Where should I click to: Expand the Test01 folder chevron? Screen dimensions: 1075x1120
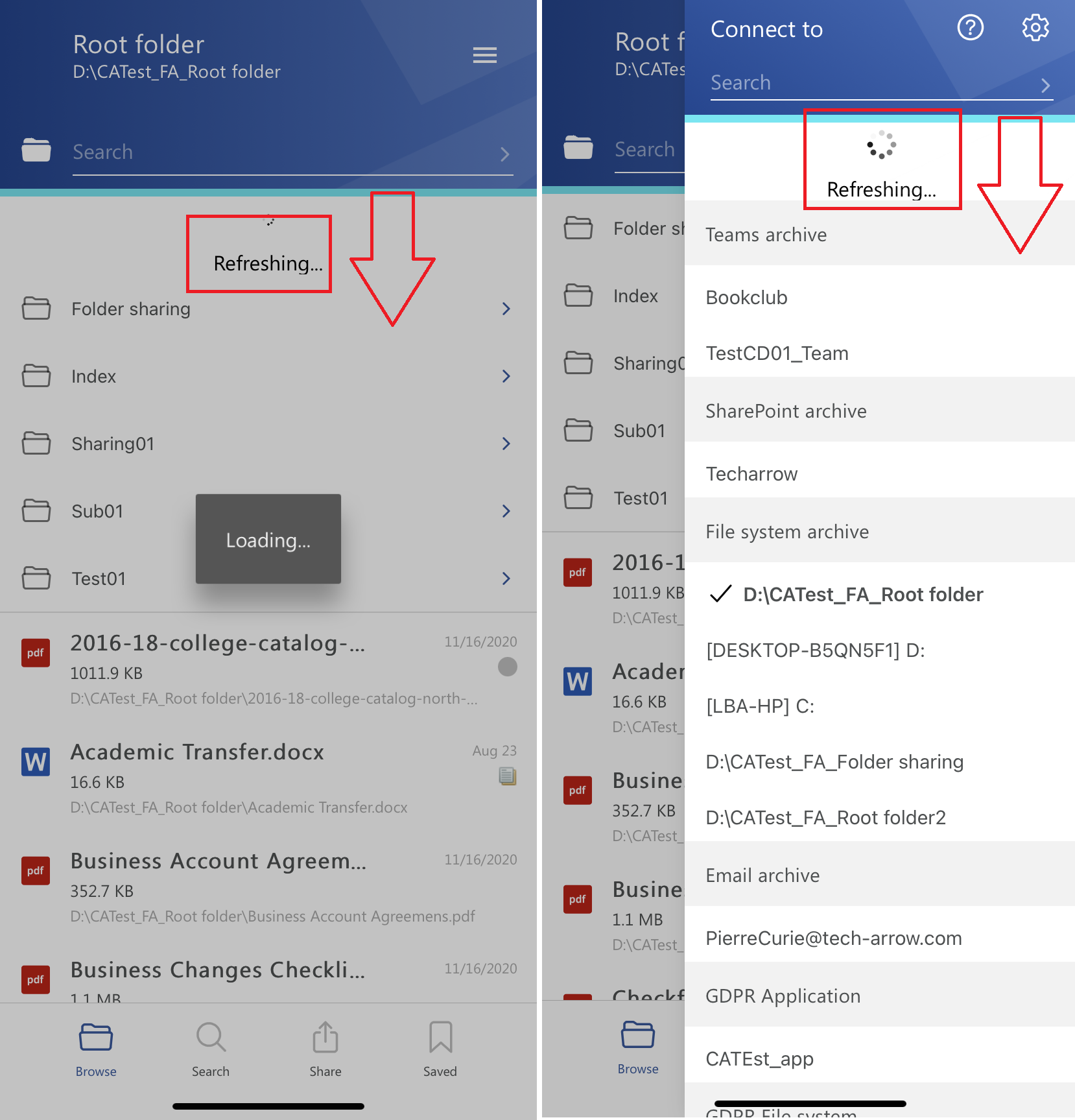506,579
